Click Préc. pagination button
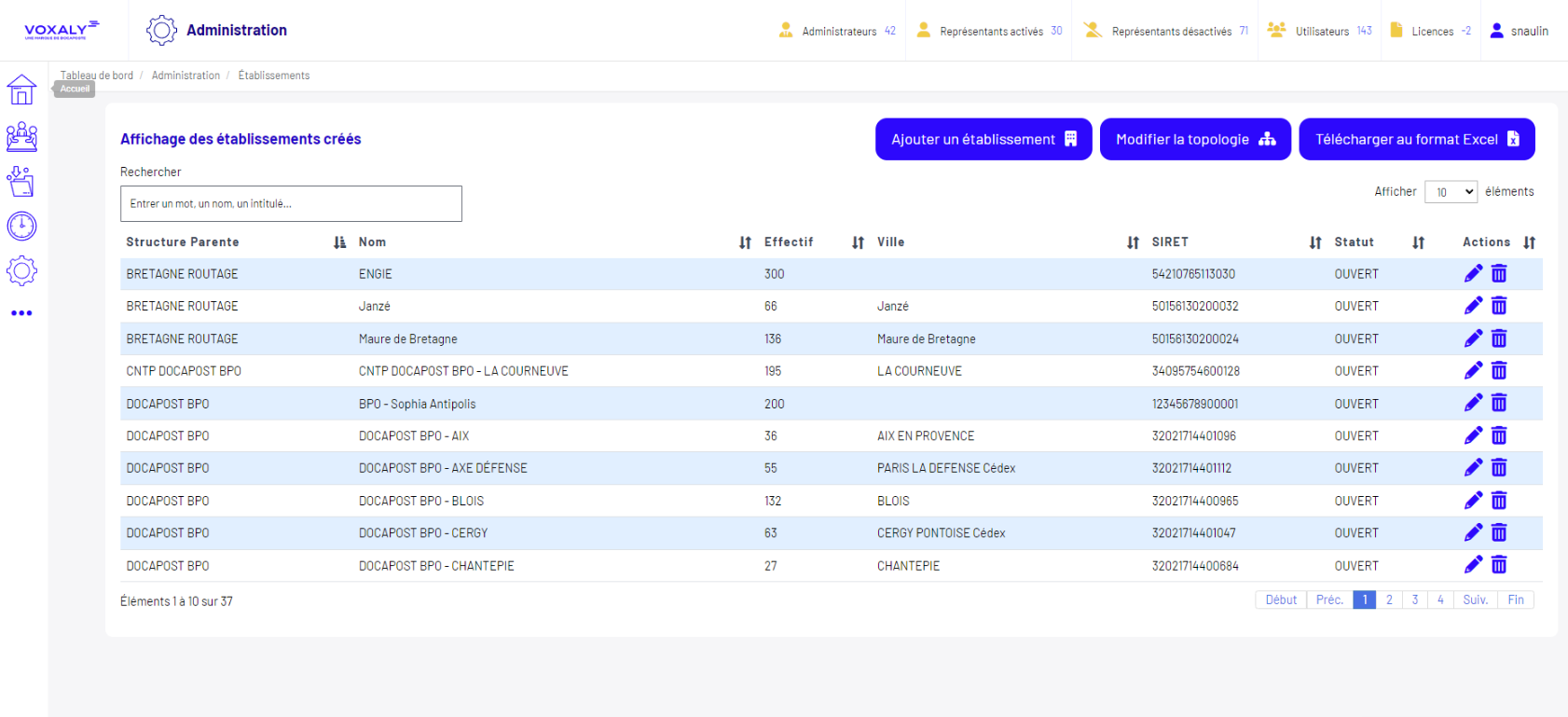This screenshot has height=717, width=1568. 1329,600
